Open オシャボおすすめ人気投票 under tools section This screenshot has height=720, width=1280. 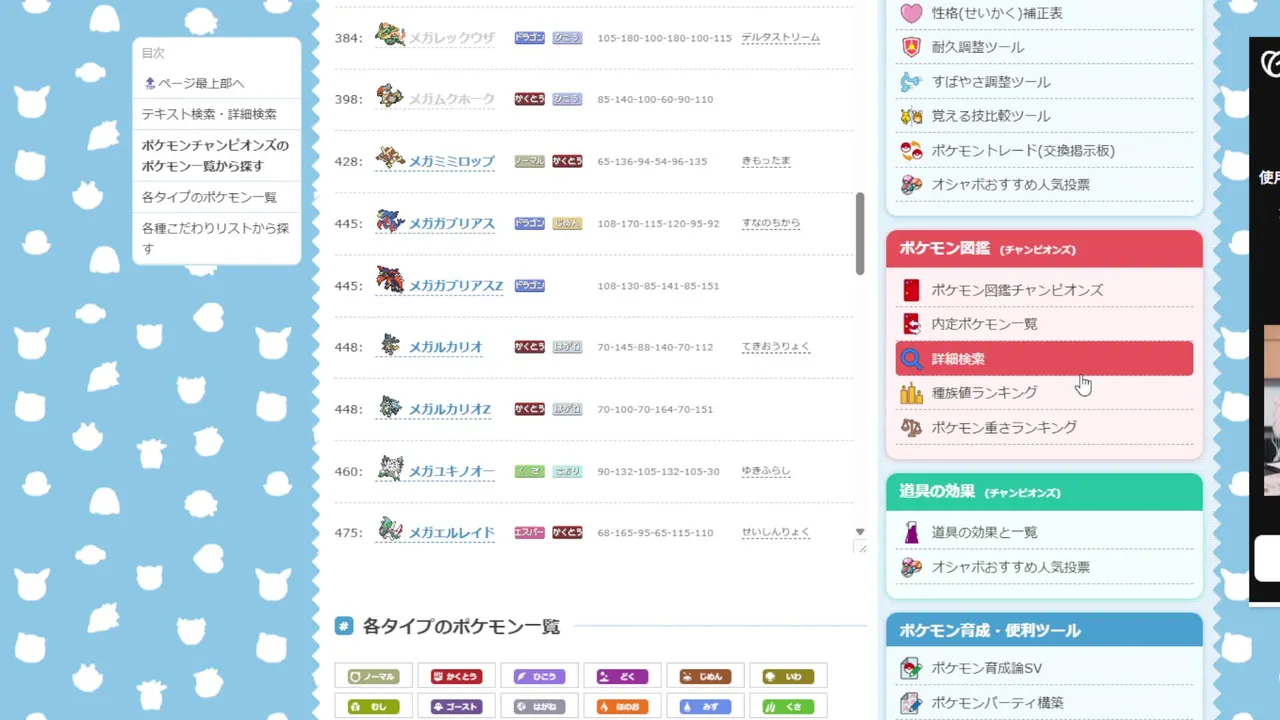click(x=1011, y=185)
